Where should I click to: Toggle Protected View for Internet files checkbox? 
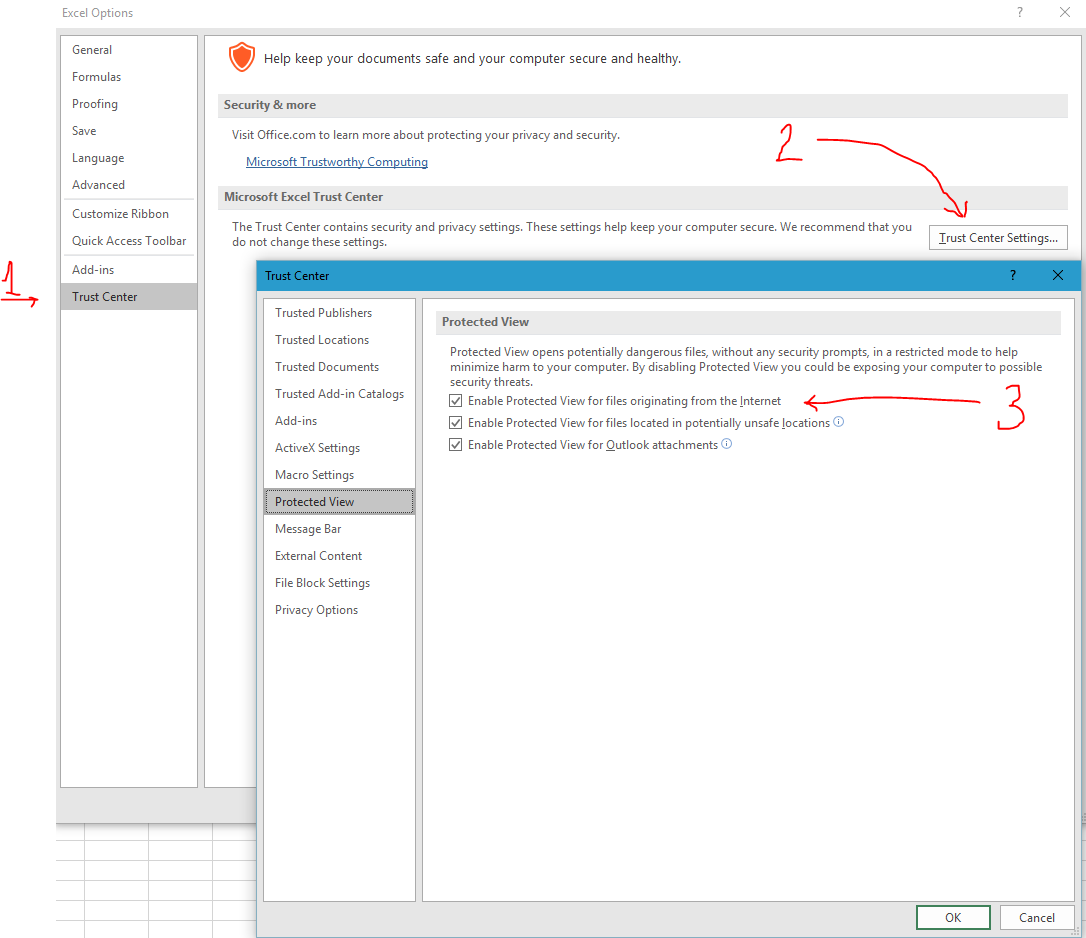[x=456, y=401]
